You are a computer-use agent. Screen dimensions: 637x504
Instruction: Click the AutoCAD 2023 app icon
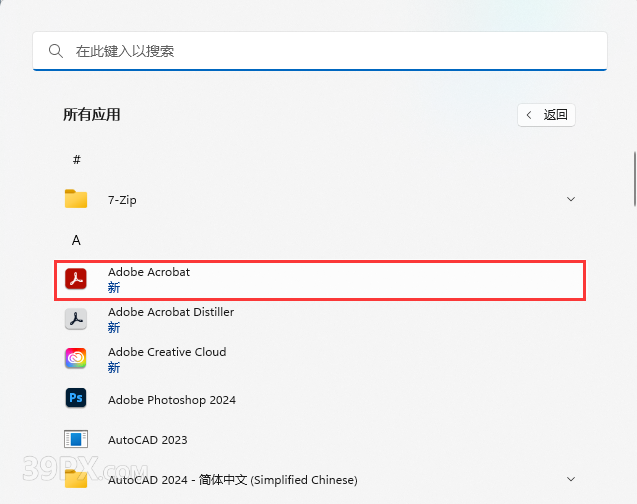click(76, 439)
